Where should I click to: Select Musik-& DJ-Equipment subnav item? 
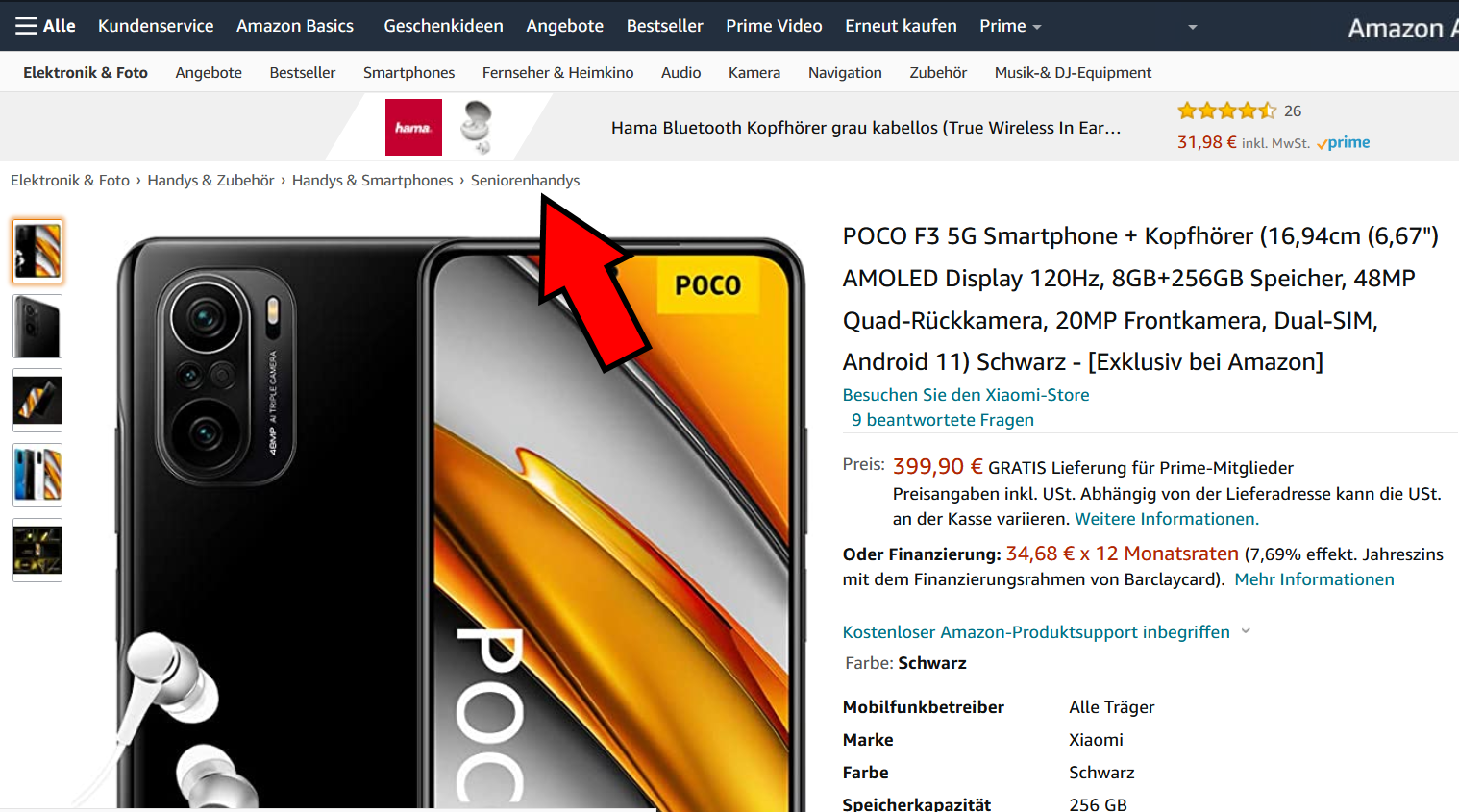tap(1073, 72)
